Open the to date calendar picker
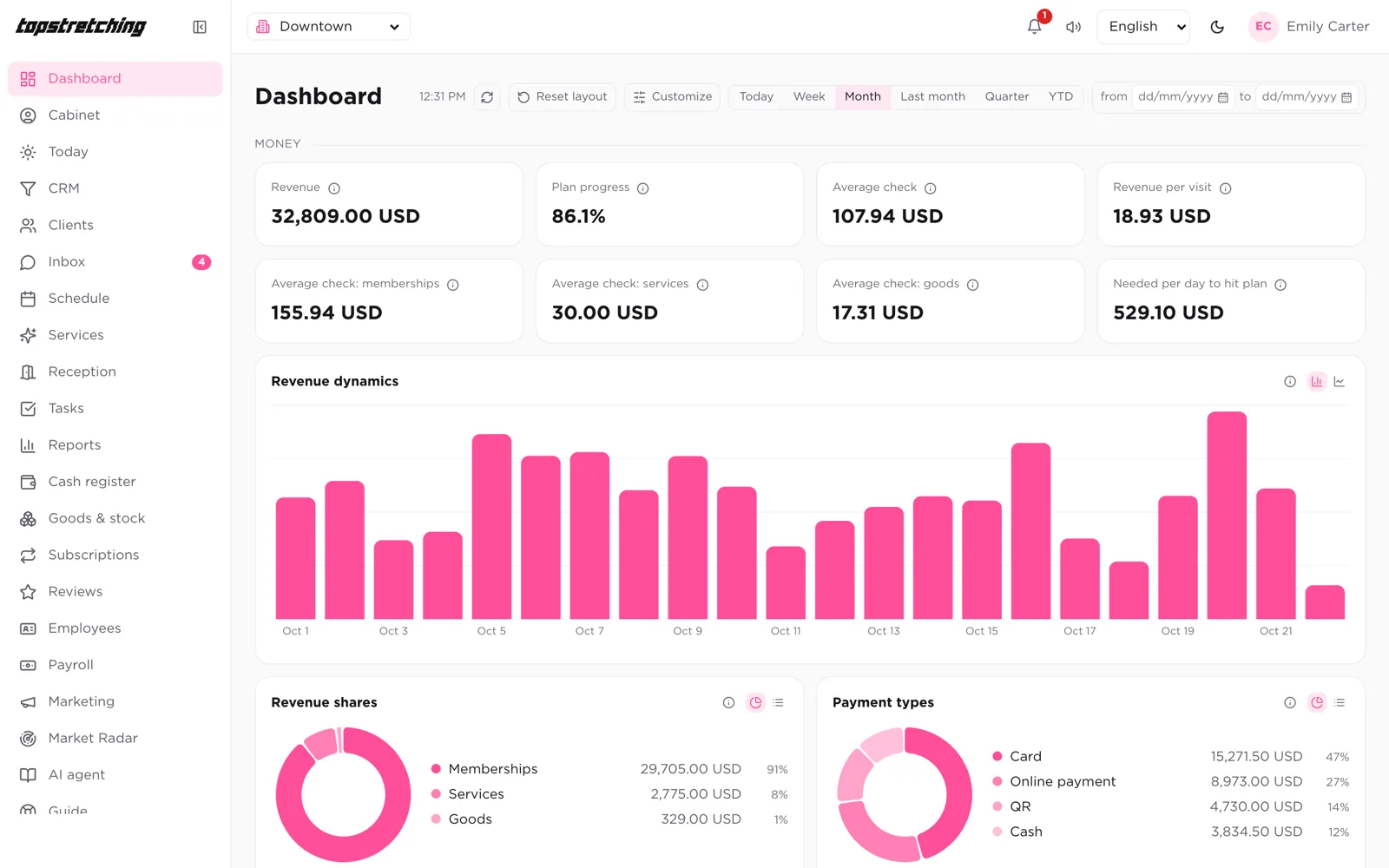Image resolution: width=1389 pixels, height=868 pixels. click(x=1346, y=97)
